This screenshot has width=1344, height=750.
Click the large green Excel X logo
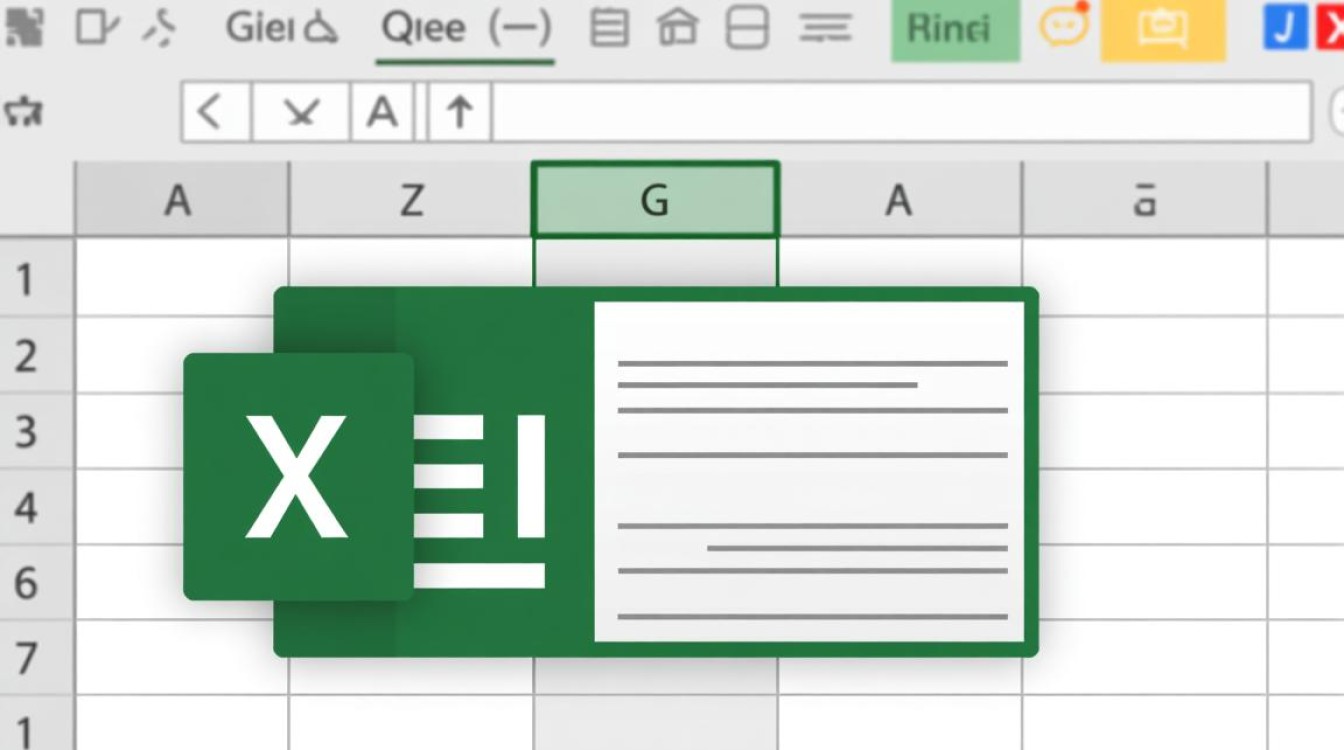tap(298, 477)
